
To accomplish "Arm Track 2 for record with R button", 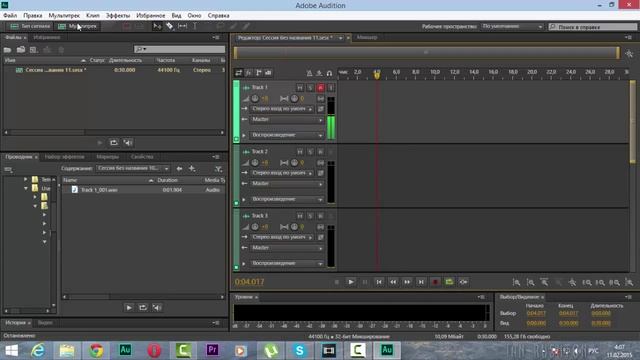I will (x=320, y=152).
